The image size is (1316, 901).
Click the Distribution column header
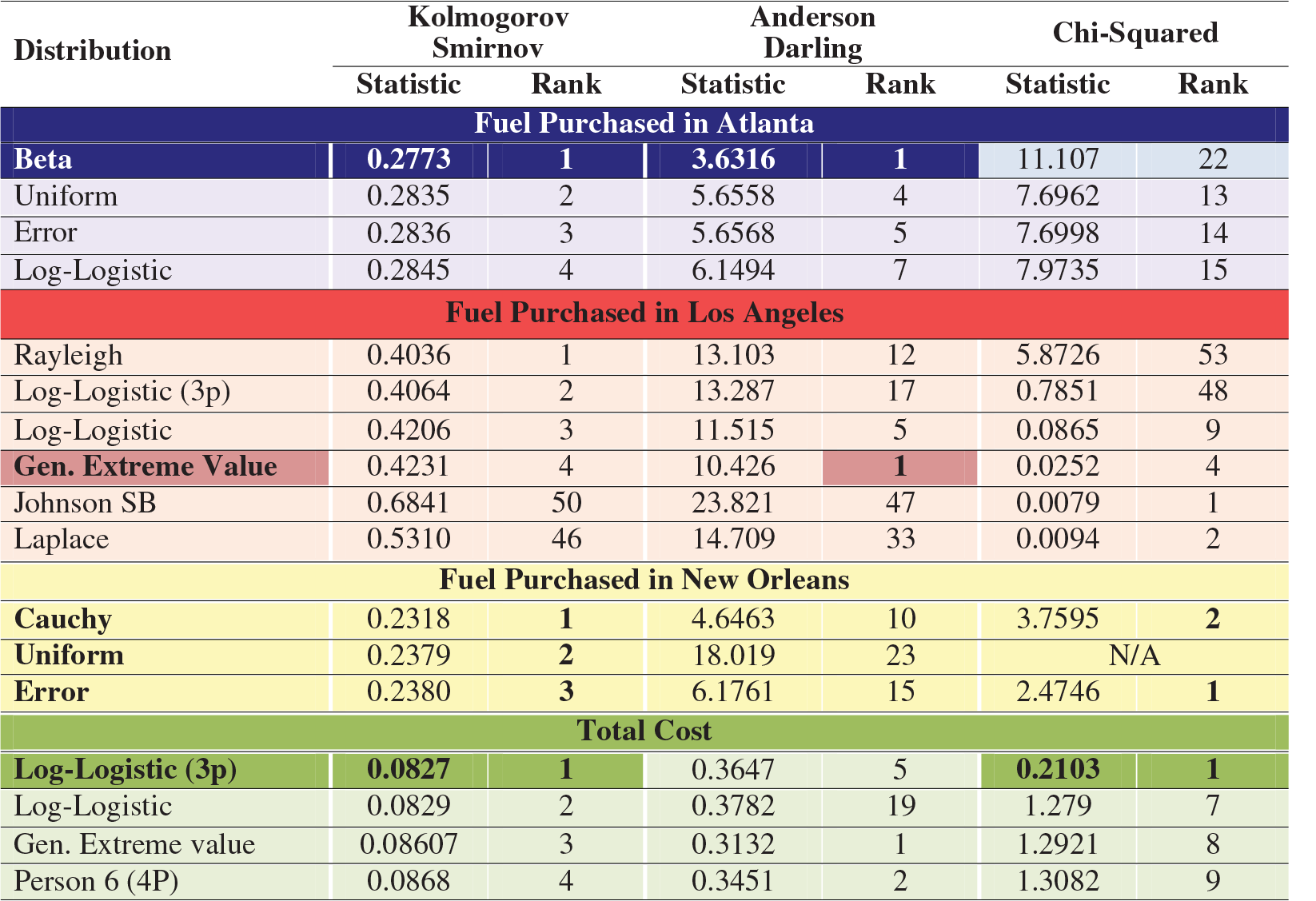point(93,50)
